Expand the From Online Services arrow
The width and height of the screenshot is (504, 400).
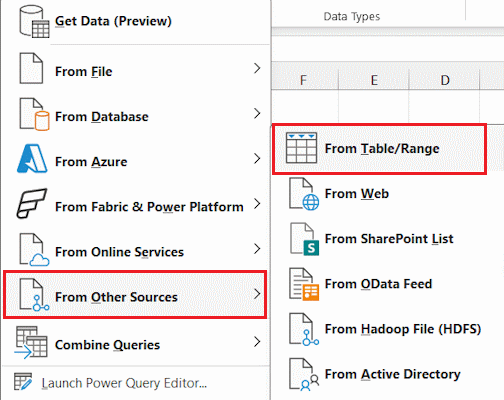click(257, 249)
